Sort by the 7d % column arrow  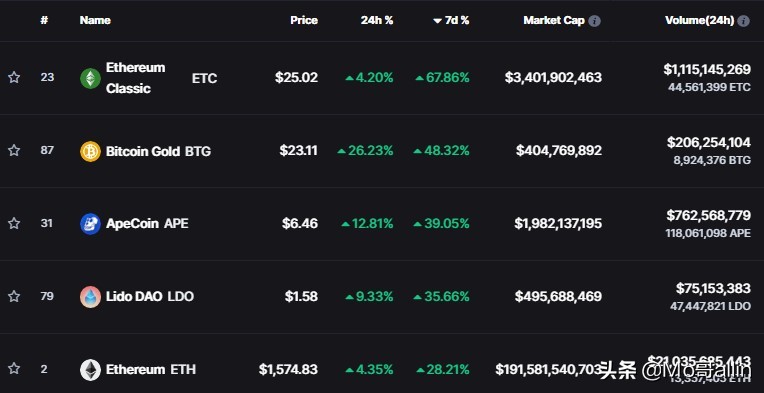tap(437, 21)
